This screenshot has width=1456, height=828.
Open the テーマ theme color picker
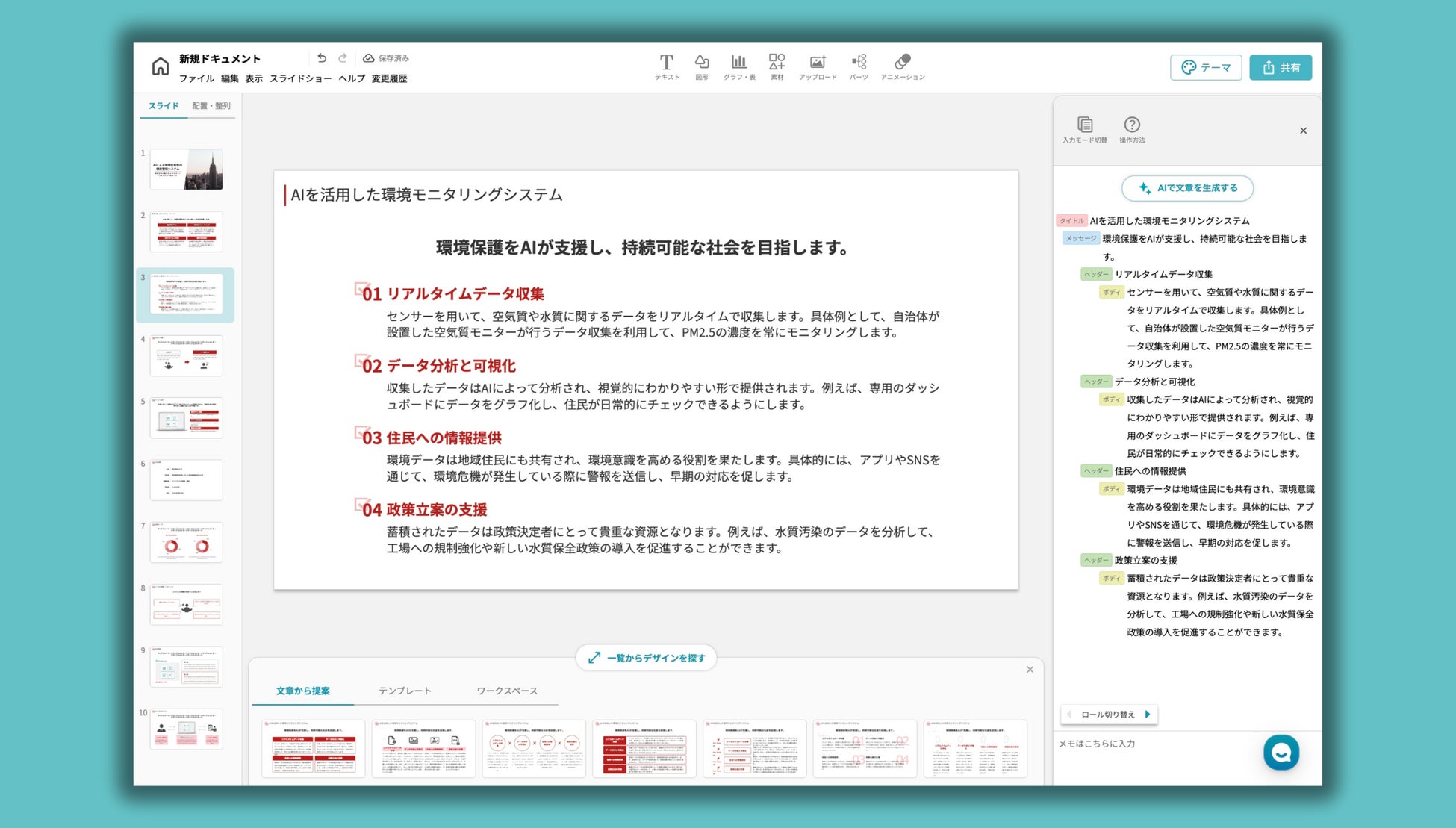(x=1205, y=67)
